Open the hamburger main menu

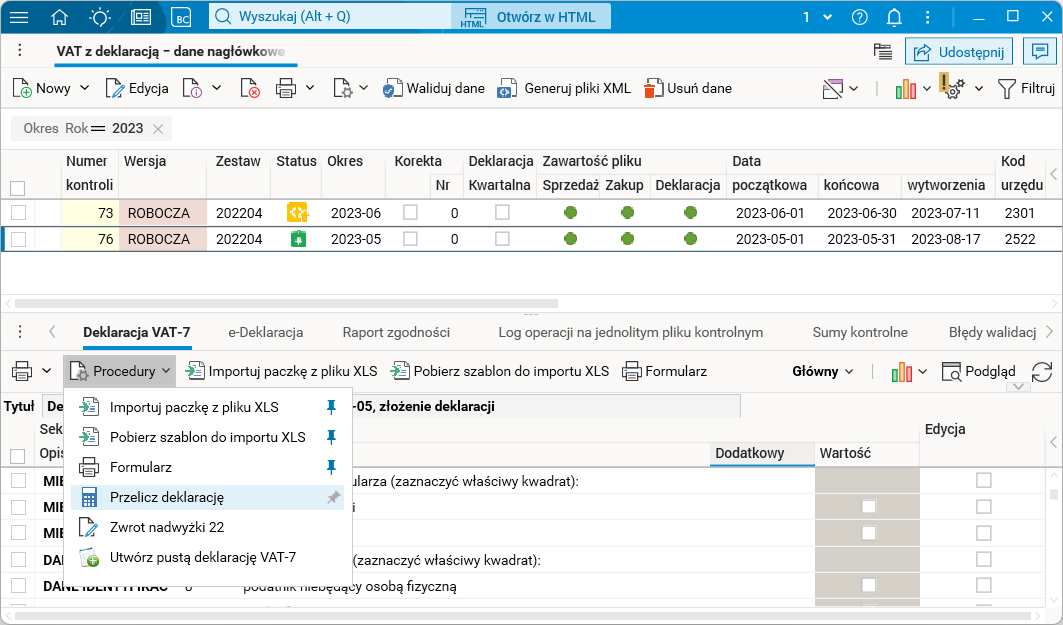(19, 17)
